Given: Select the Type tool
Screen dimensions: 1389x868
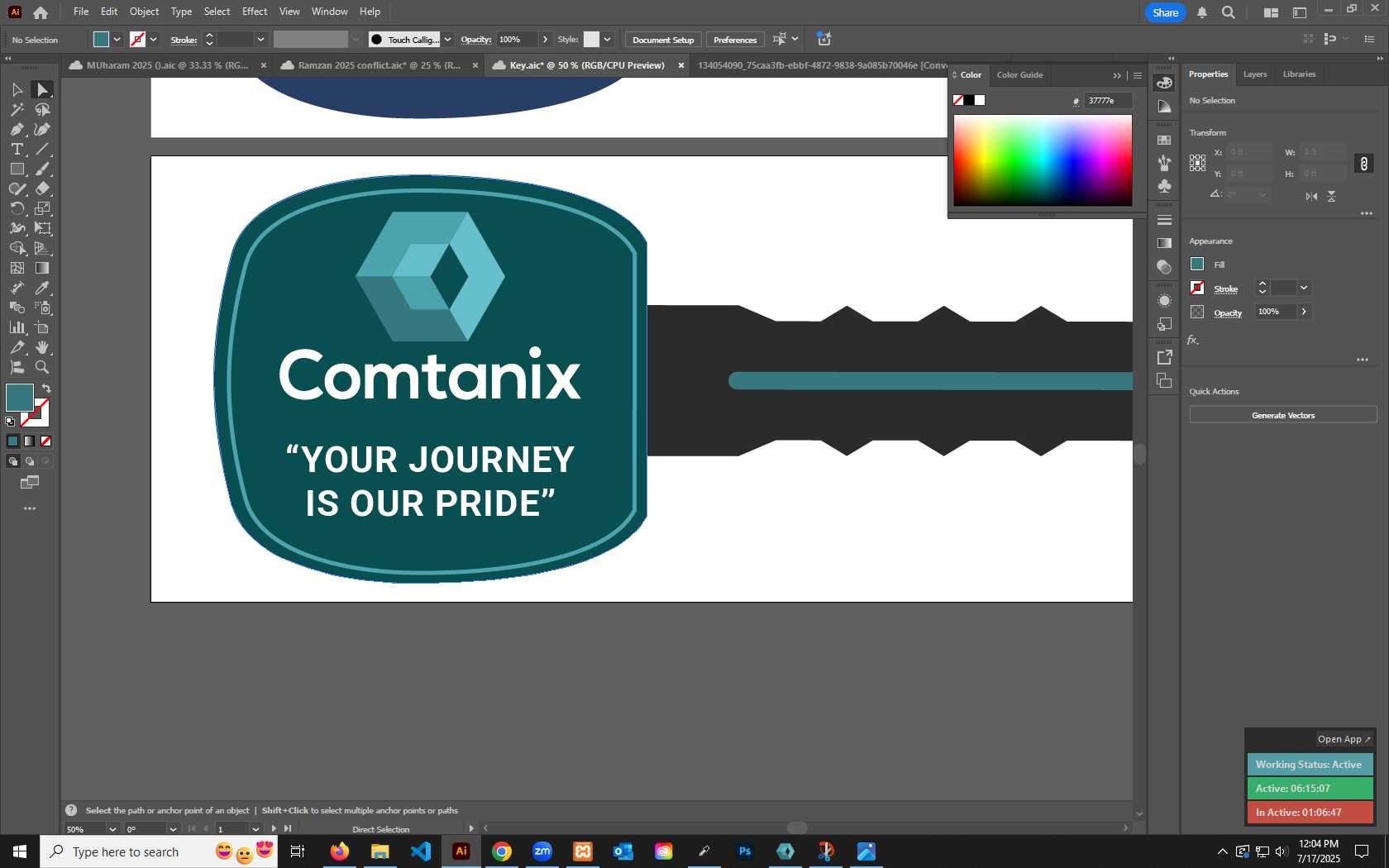Looking at the screenshot, I should point(17,149).
